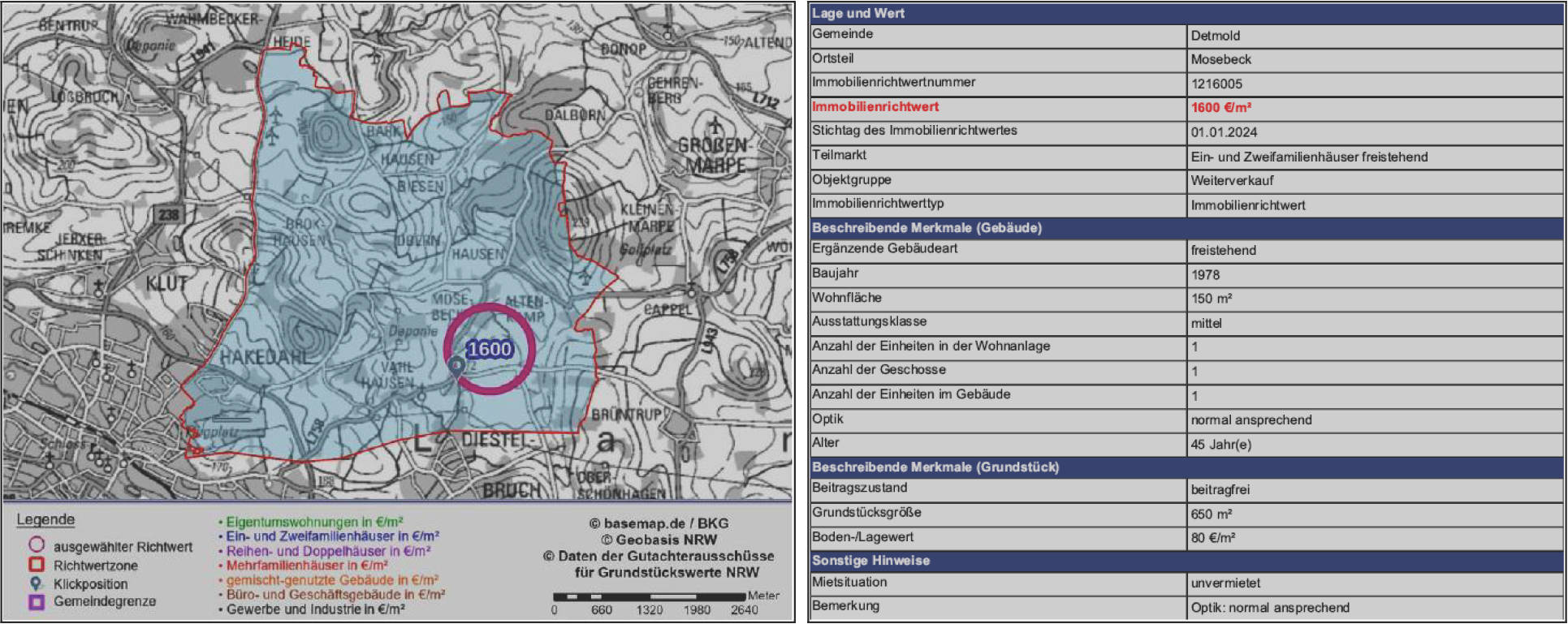
Task: Click the Baujahr value '1978'
Action: [x=1205, y=275]
